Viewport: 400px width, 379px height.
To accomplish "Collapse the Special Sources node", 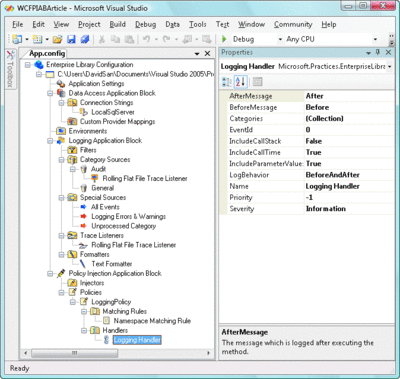I will pos(62,197).
